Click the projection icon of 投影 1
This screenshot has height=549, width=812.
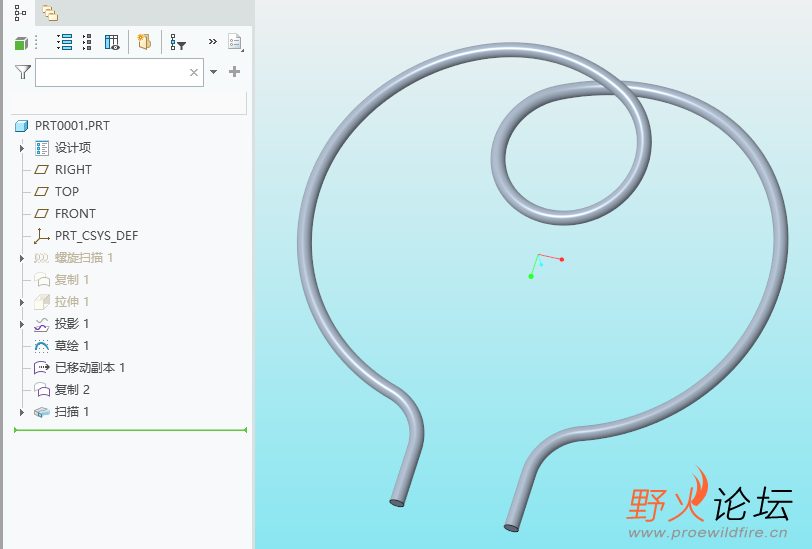[41, 324]
